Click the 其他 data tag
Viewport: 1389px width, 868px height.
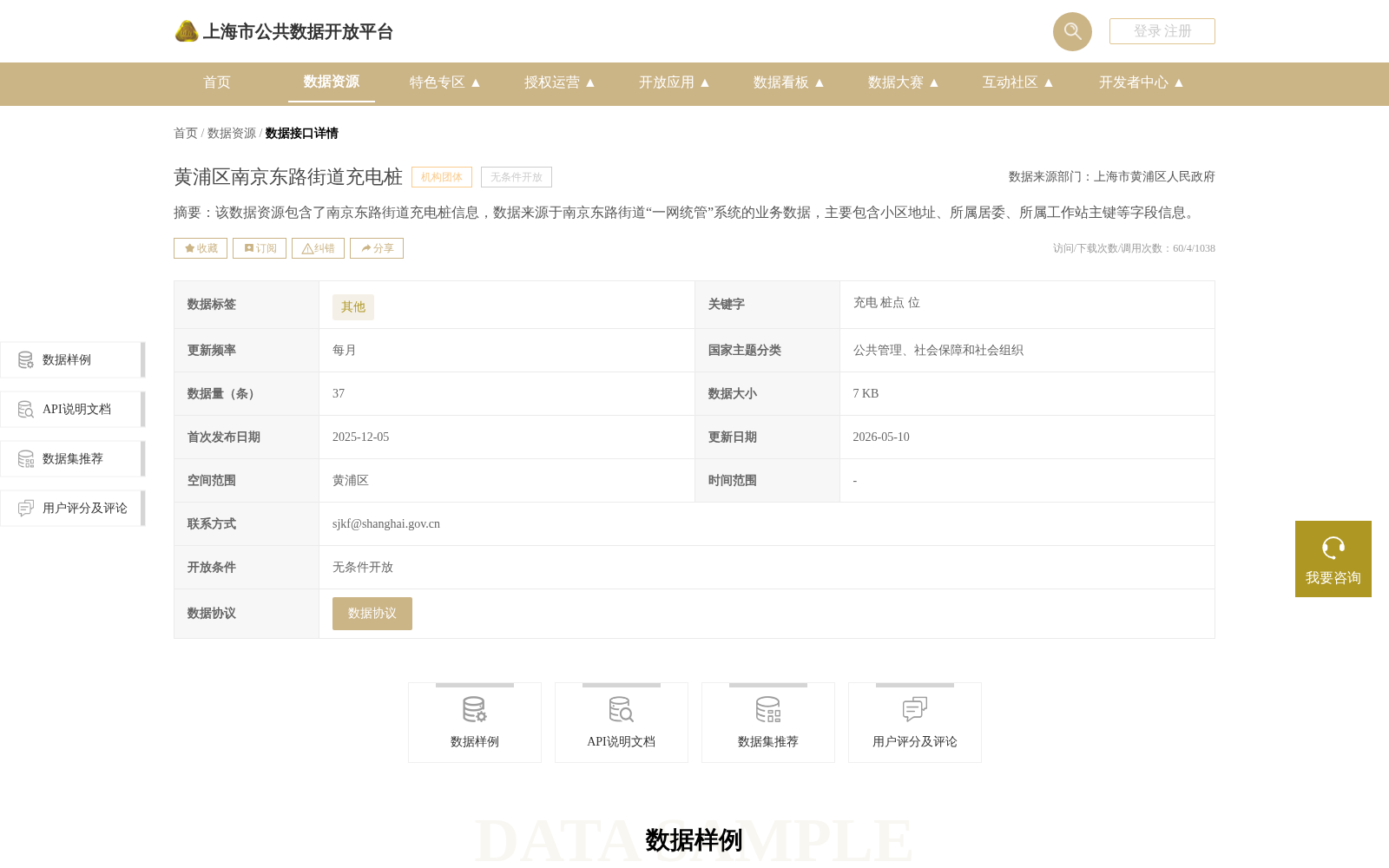click(353, 307)
